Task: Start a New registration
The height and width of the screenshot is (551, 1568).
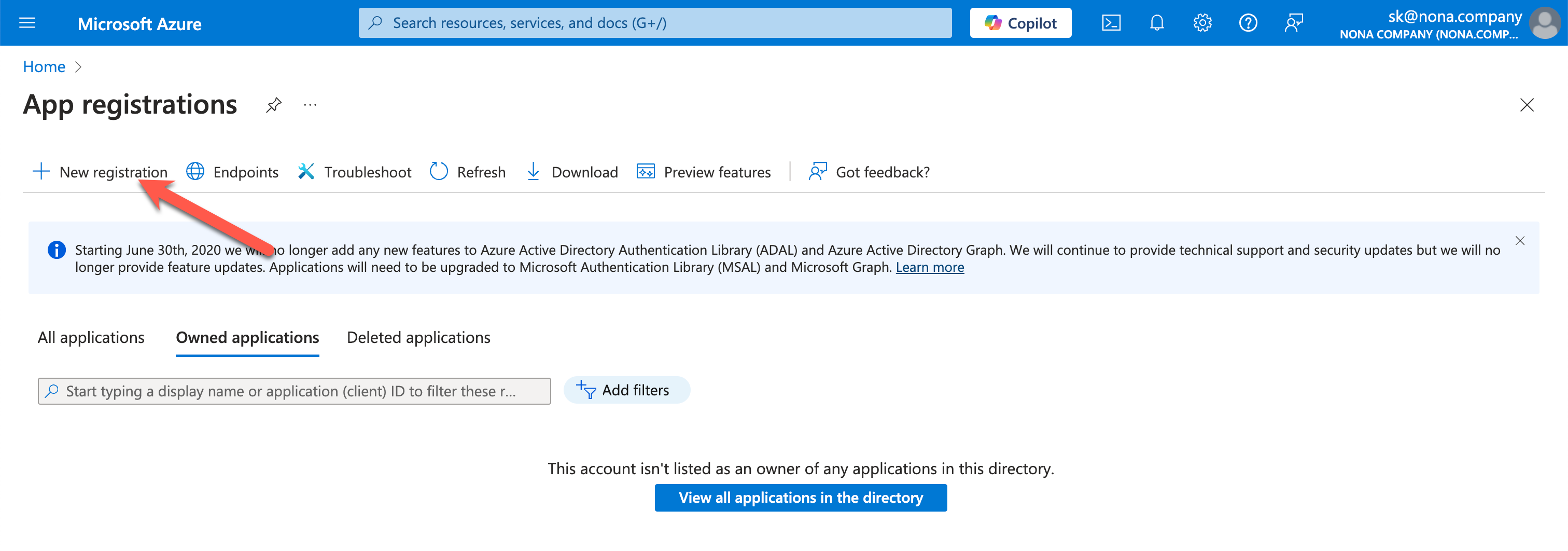Action: click(101, 172)
